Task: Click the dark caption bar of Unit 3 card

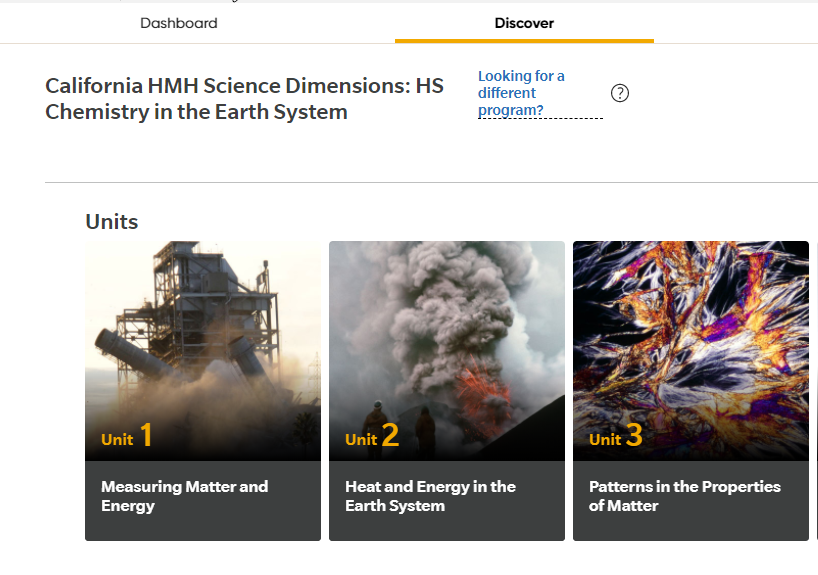Action: tap(690, 527)
